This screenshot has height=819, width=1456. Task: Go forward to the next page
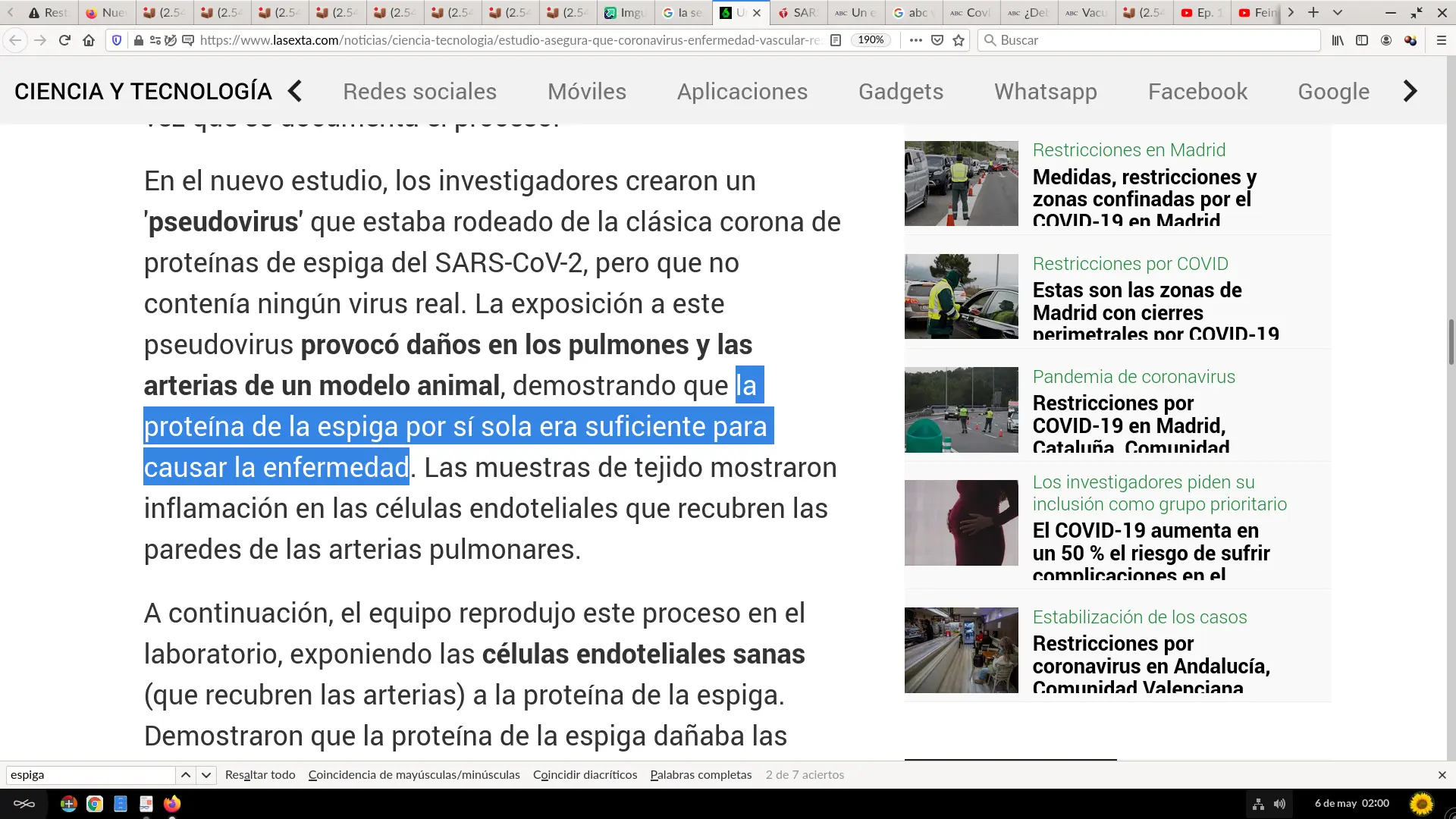click(x=40, y=40)
